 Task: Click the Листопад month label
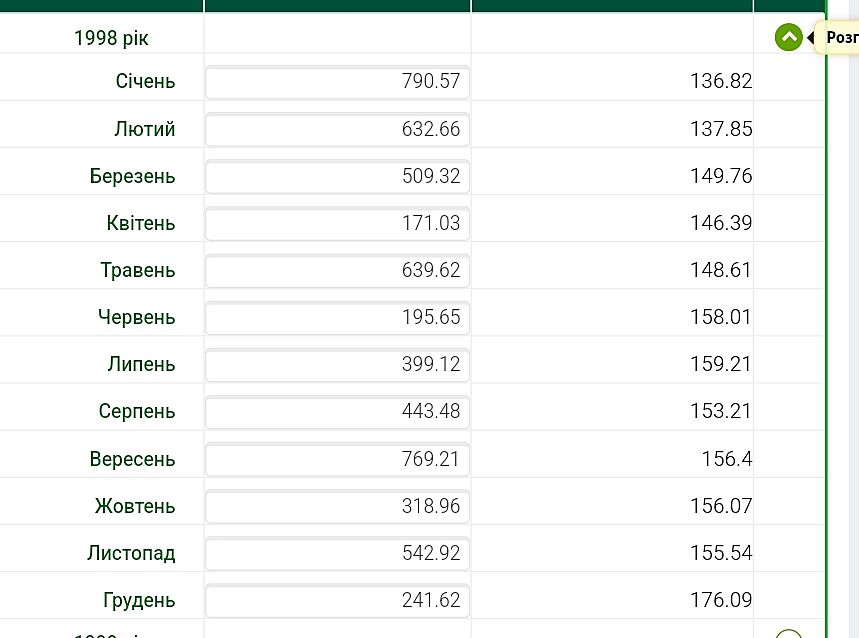pyautogui.click(x=131, y=553)
